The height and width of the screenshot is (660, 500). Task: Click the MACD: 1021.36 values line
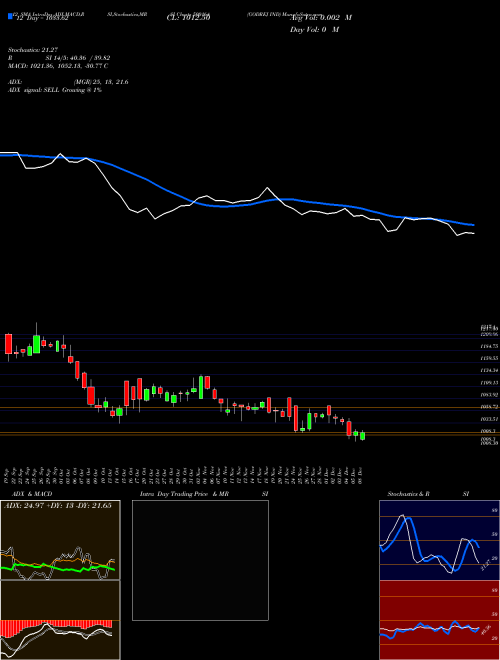58,66
